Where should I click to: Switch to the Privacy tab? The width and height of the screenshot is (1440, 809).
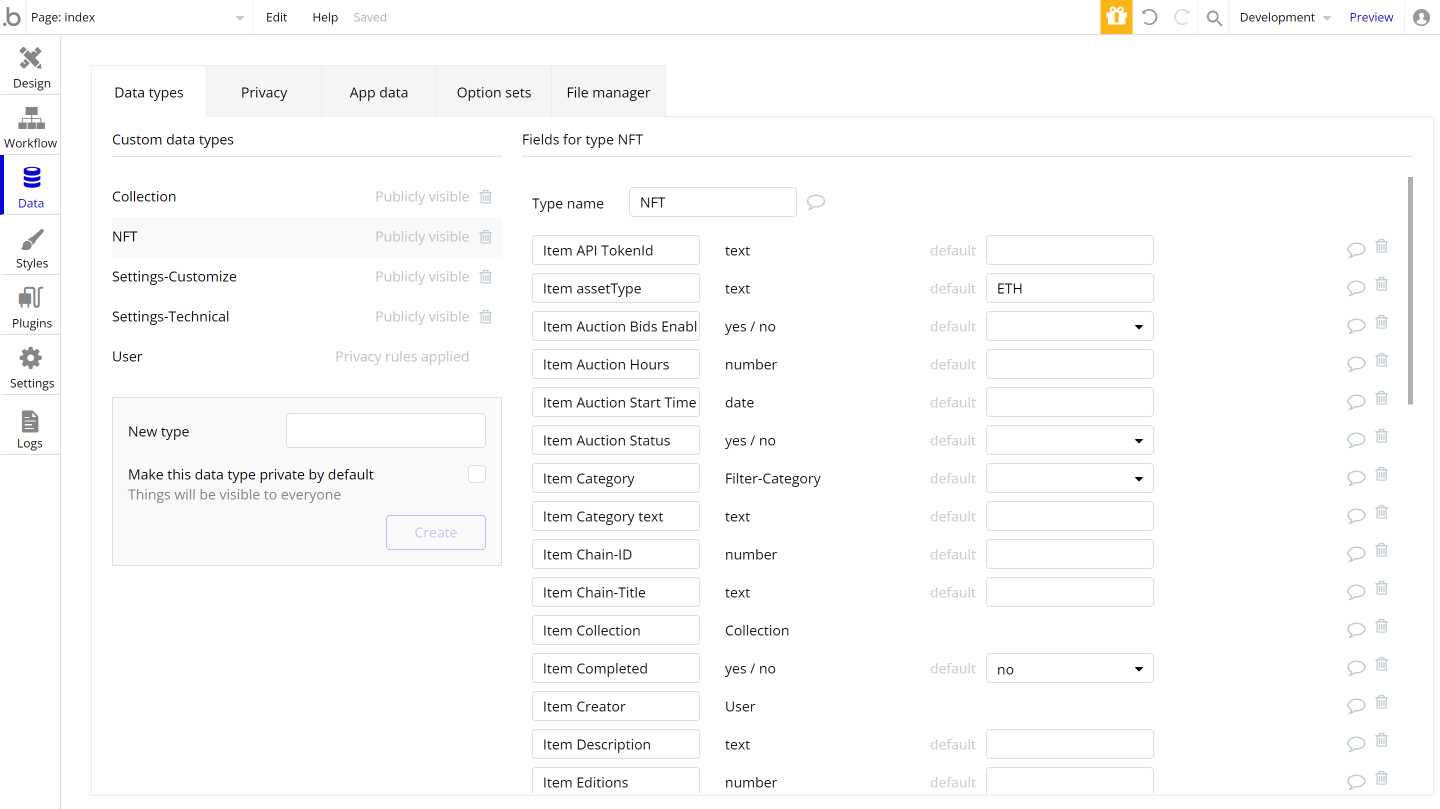pyautogui.click(x=263, y=91)
